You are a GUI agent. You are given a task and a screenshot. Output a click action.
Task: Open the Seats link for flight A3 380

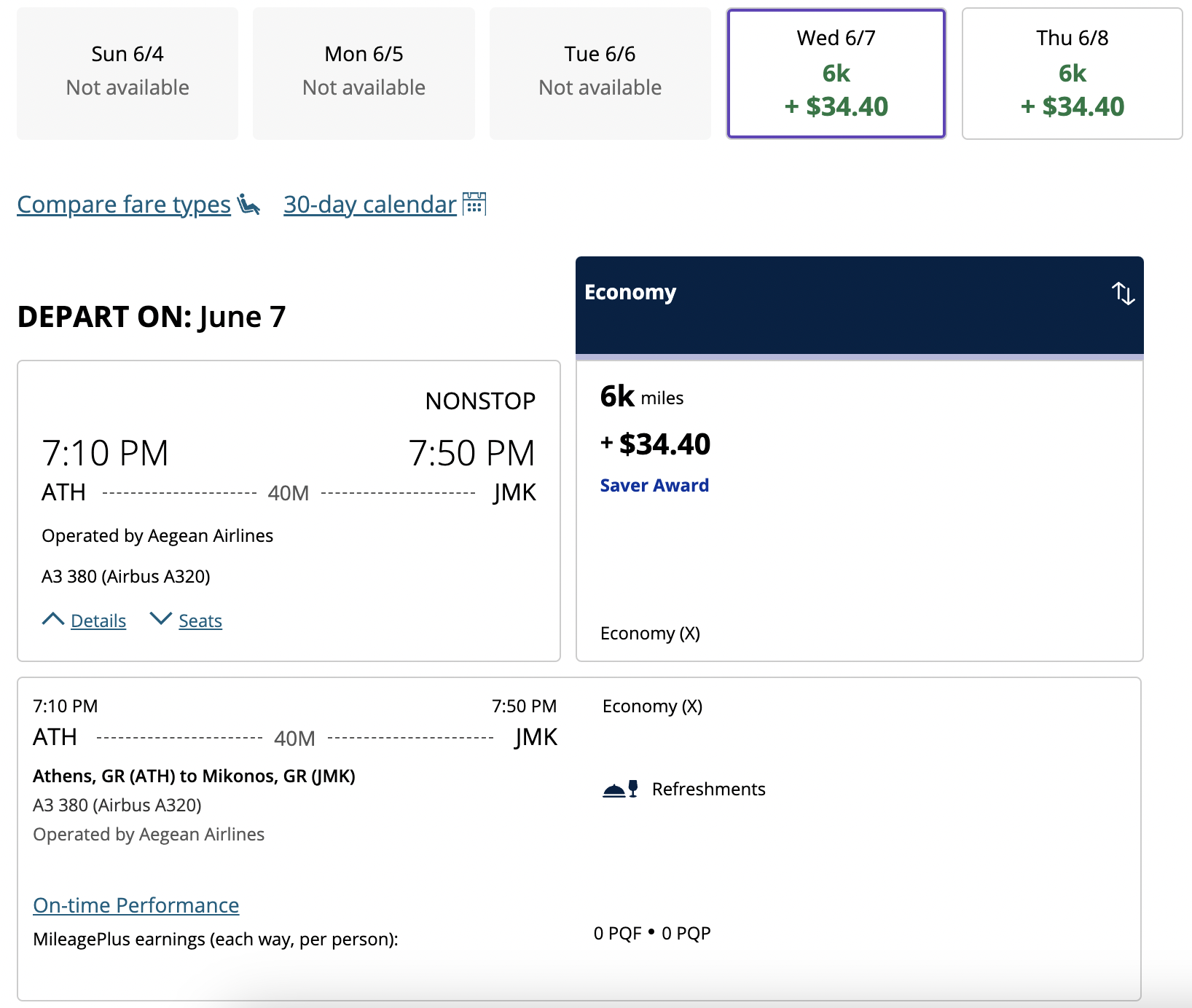pos(200,621)
